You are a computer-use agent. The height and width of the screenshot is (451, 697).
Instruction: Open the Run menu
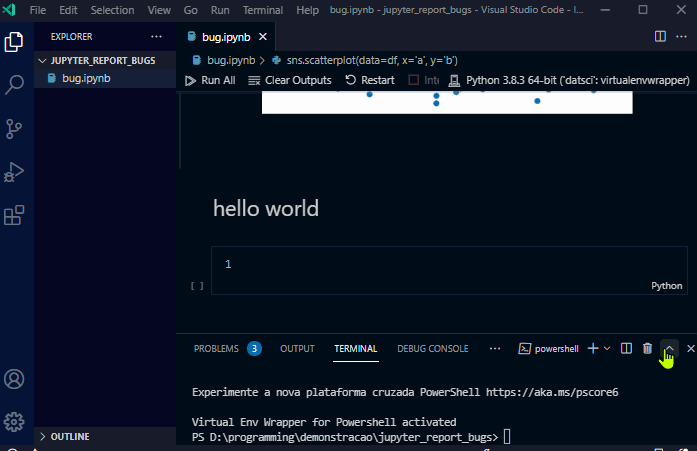click(220, 10)
